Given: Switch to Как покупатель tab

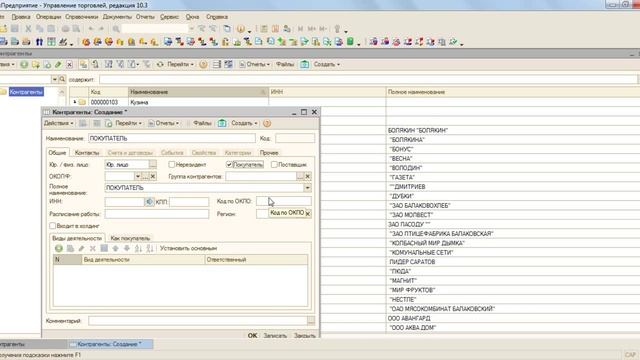Looking at the screenshot, I should tap(130, 238).
